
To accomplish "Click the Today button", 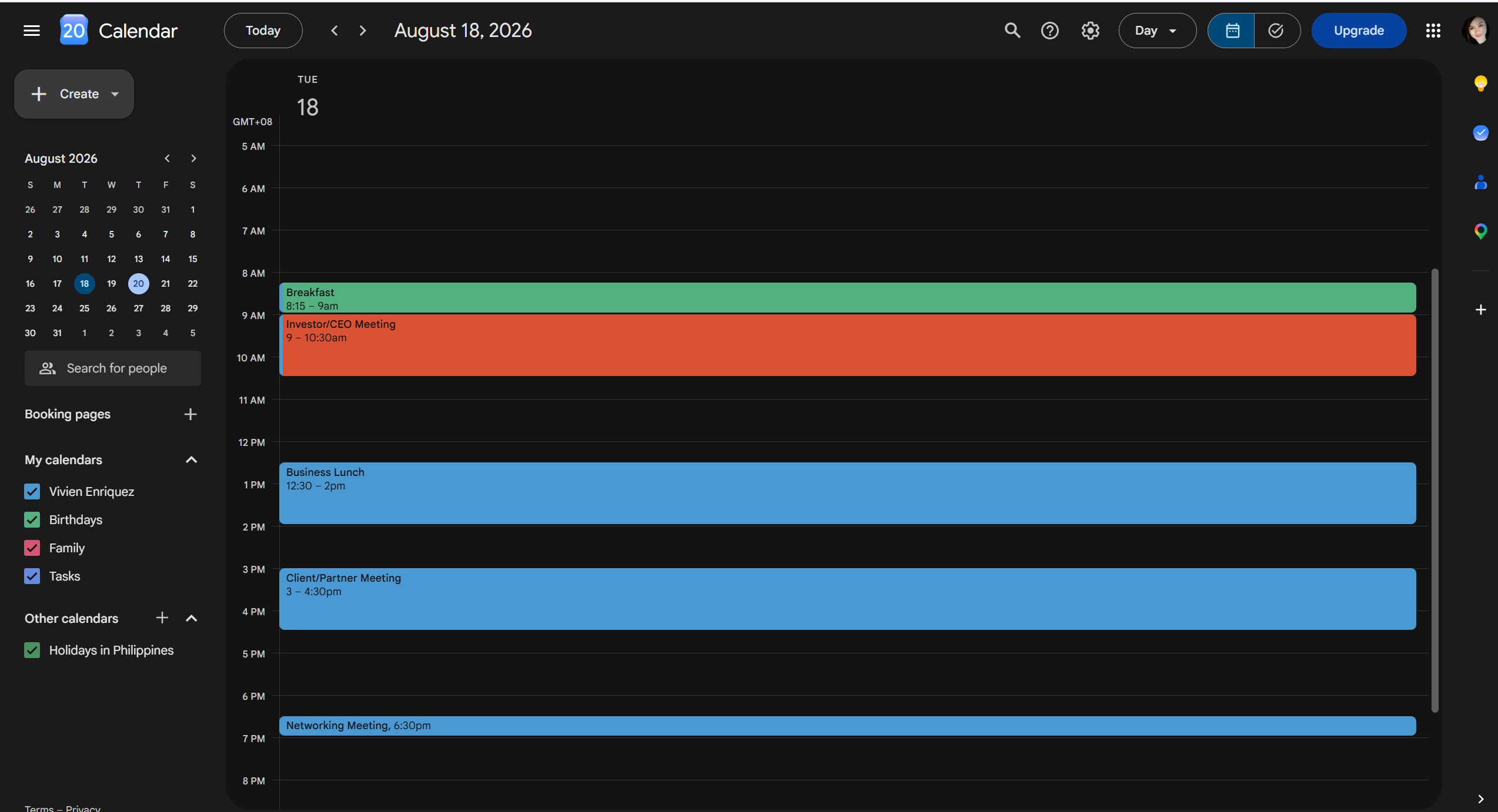I will 263,31.
